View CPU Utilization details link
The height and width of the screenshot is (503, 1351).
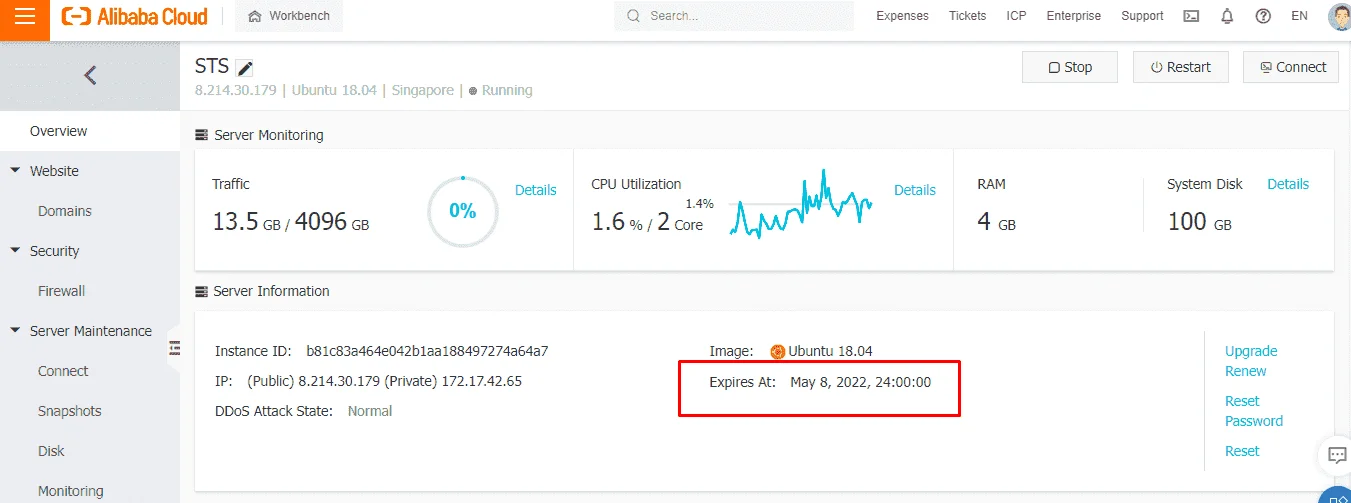(914, 190)
